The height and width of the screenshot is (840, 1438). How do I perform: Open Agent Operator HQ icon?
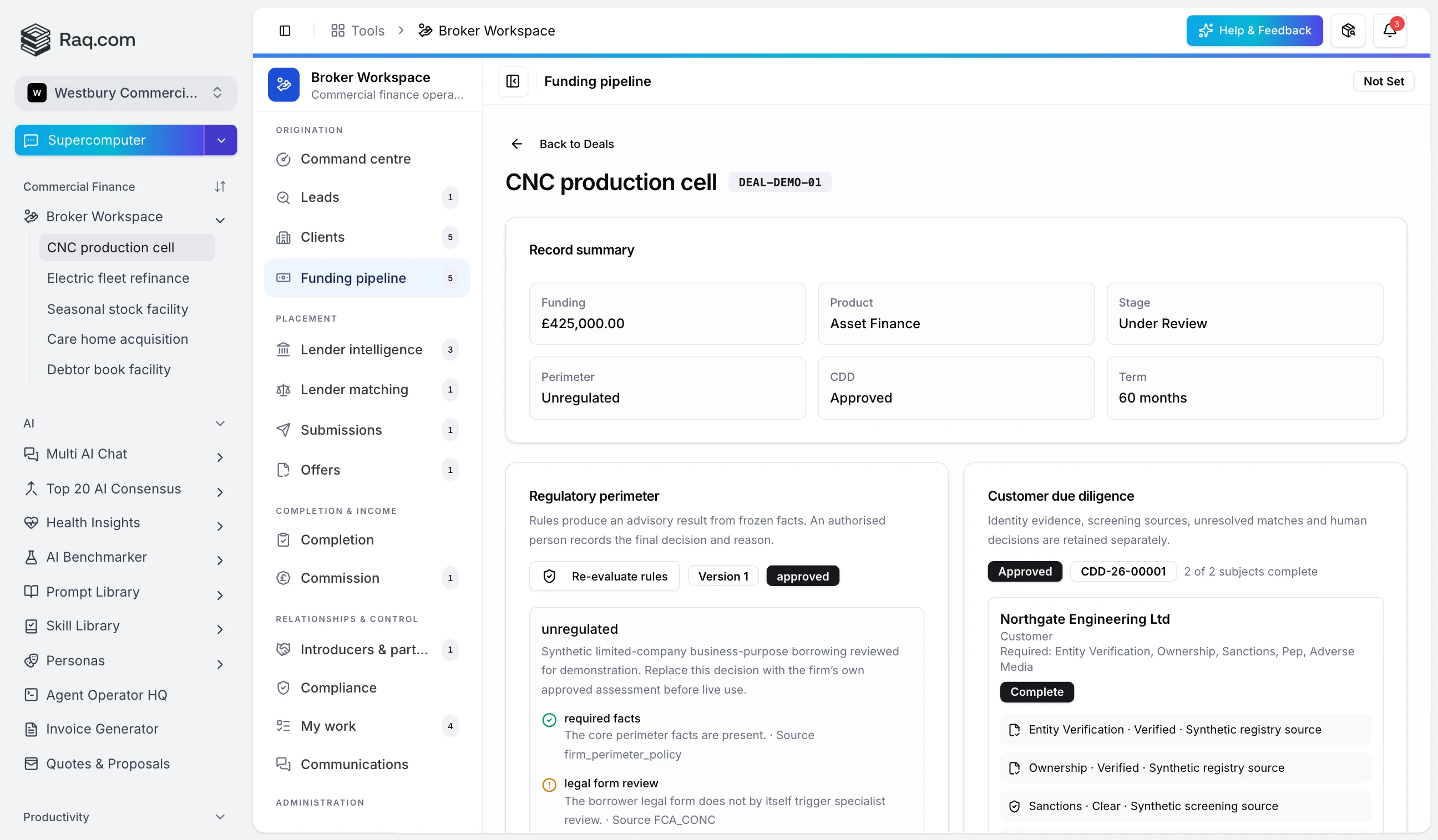(x=32, y=695)
